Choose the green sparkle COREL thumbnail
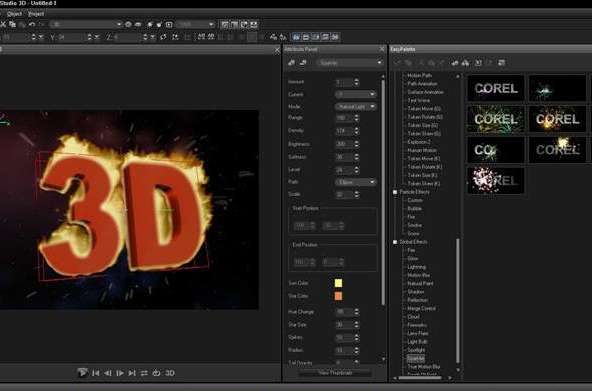 496,119
